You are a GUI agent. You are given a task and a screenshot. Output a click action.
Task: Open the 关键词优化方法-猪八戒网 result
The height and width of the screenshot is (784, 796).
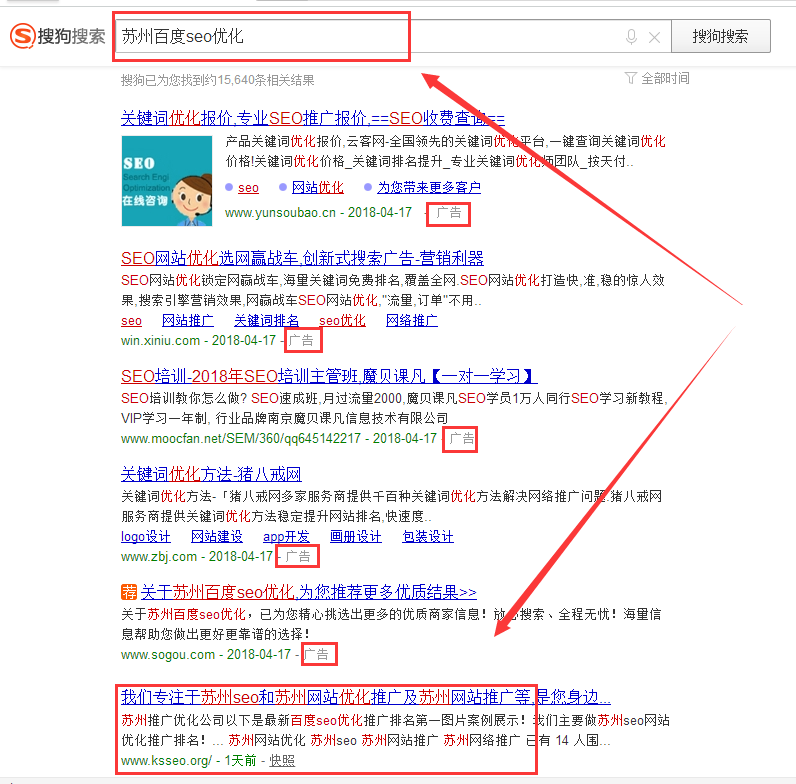(x=211, y=473)
